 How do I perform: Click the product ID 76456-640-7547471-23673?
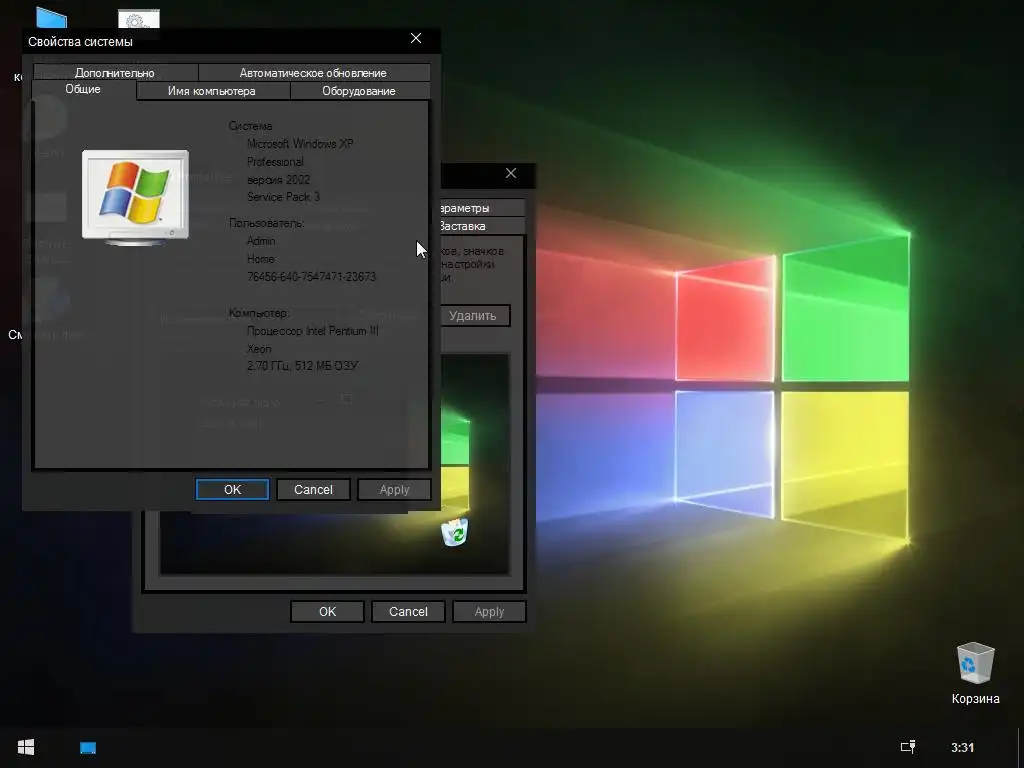click(x=312, y=276)
